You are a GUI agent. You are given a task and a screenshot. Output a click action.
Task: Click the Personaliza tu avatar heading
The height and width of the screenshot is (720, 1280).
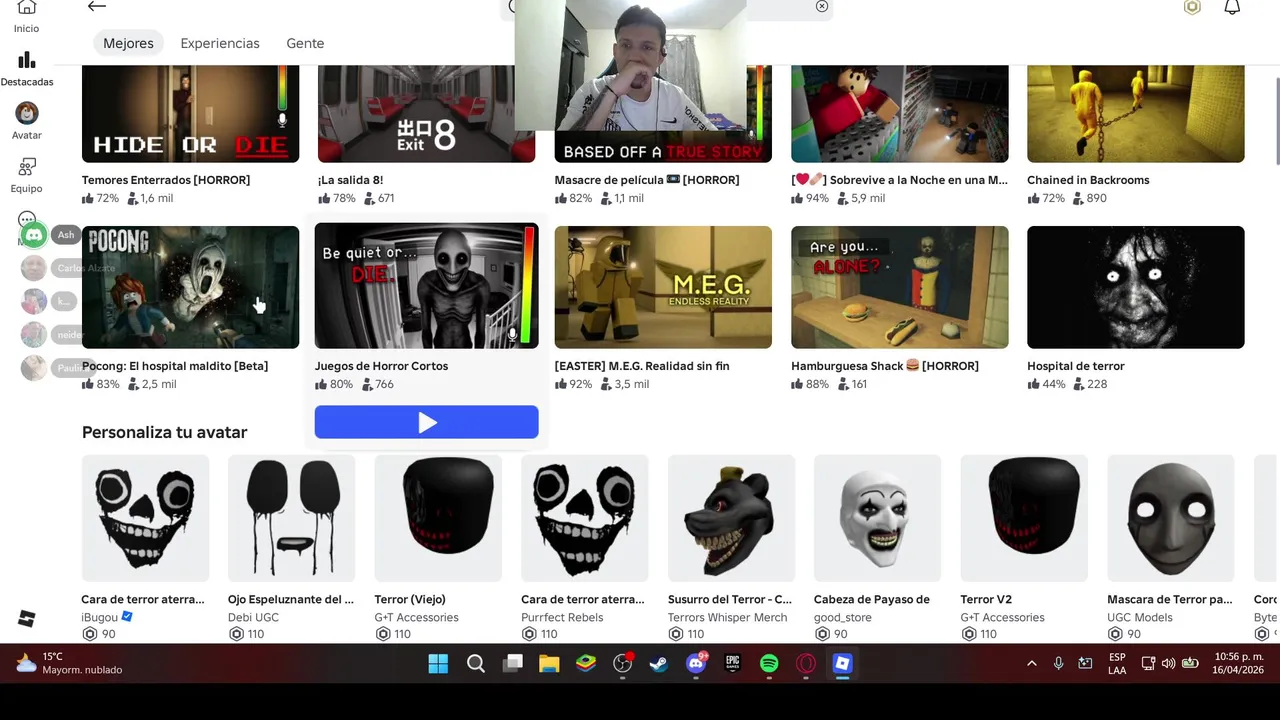coord(165,432)
